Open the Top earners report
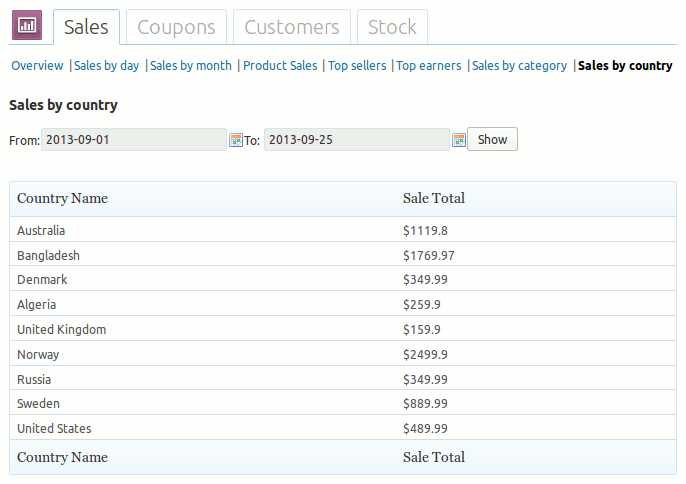The width and height of the screenshot is (686, 484). pos(429,66)
